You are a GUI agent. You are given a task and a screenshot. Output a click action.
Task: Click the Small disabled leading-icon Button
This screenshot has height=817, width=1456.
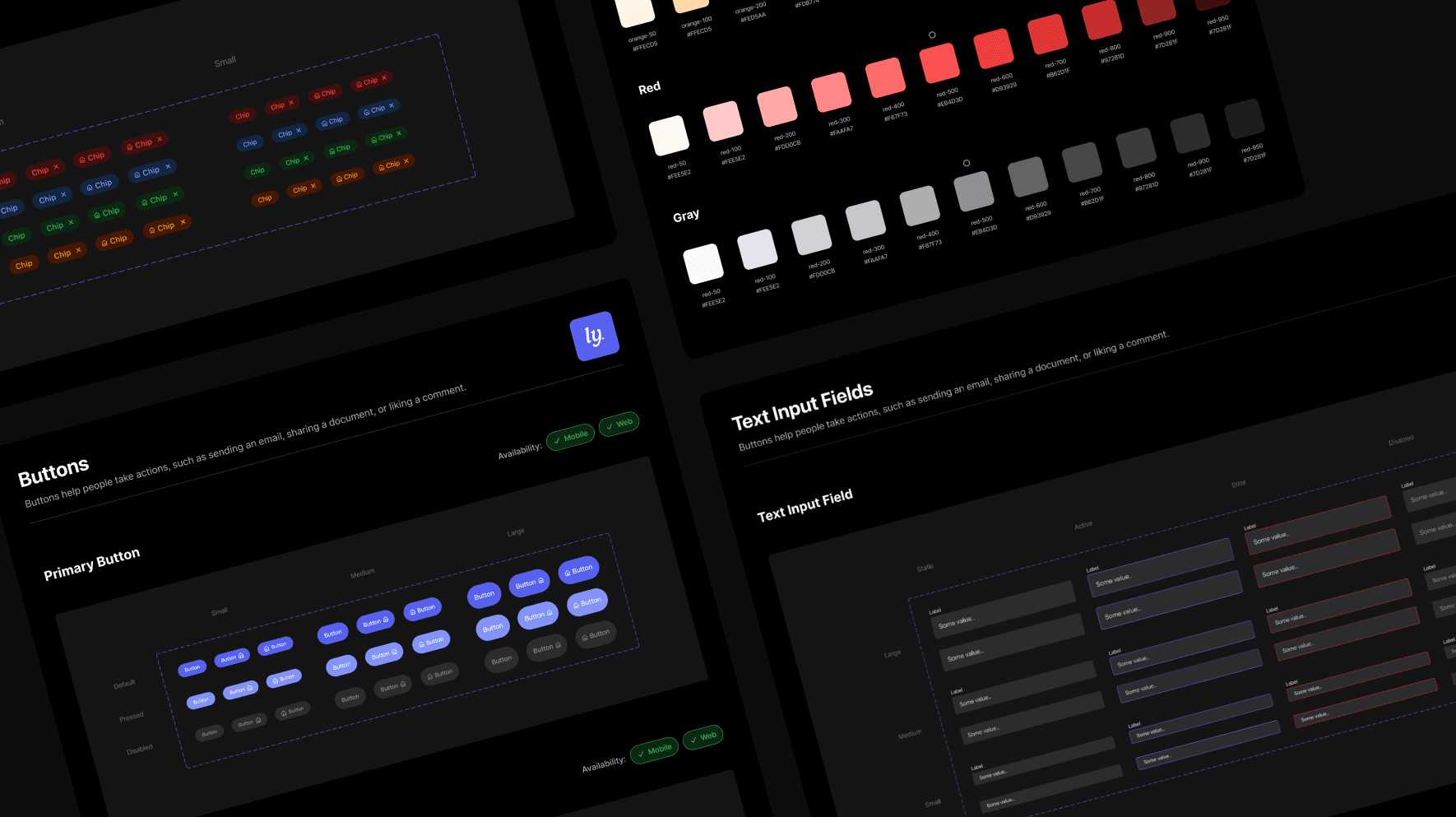point(293,711)
